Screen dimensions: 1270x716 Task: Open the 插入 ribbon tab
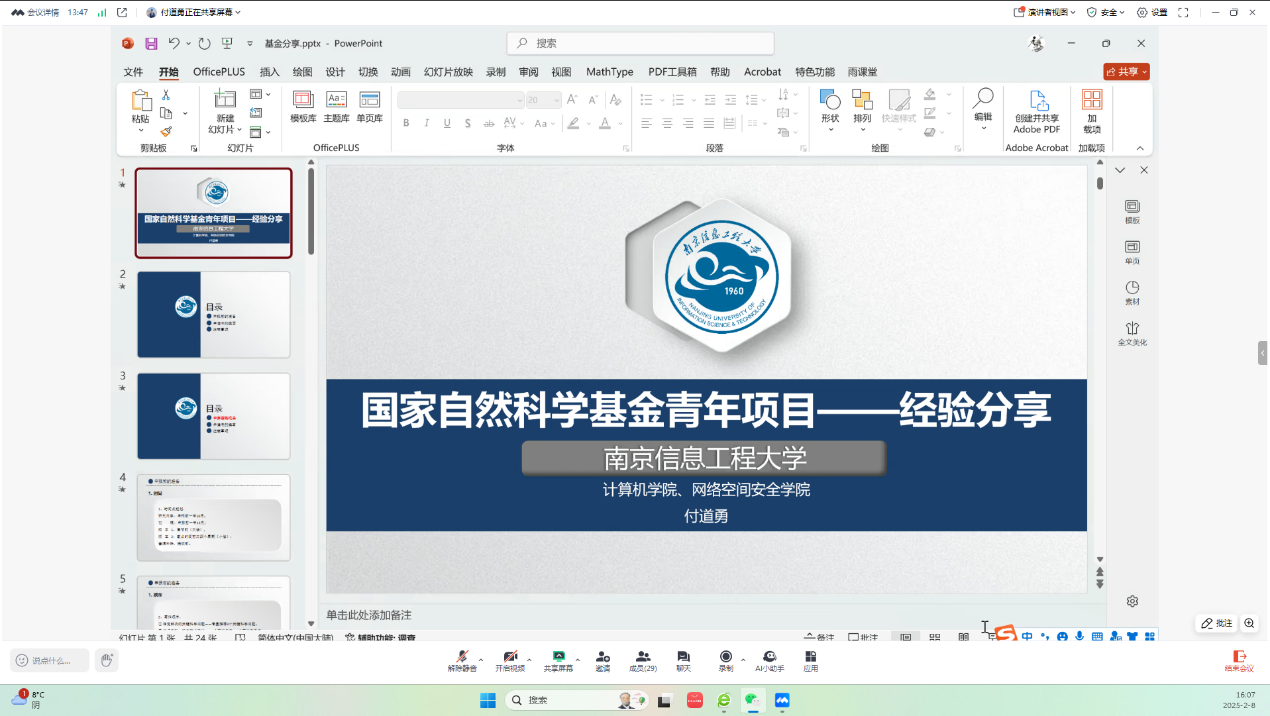pyautogui.click(x=270, y=72)
